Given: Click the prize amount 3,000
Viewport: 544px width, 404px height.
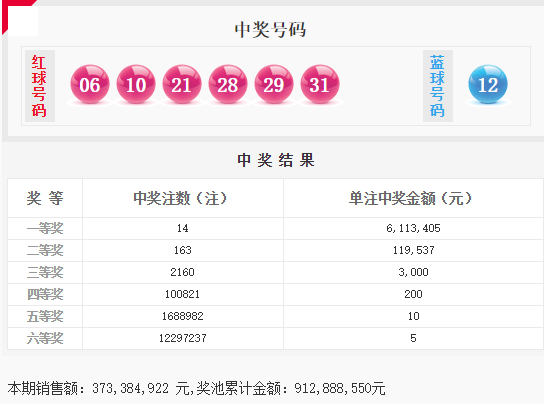Looking at the screenshot, I should point(413,272).
